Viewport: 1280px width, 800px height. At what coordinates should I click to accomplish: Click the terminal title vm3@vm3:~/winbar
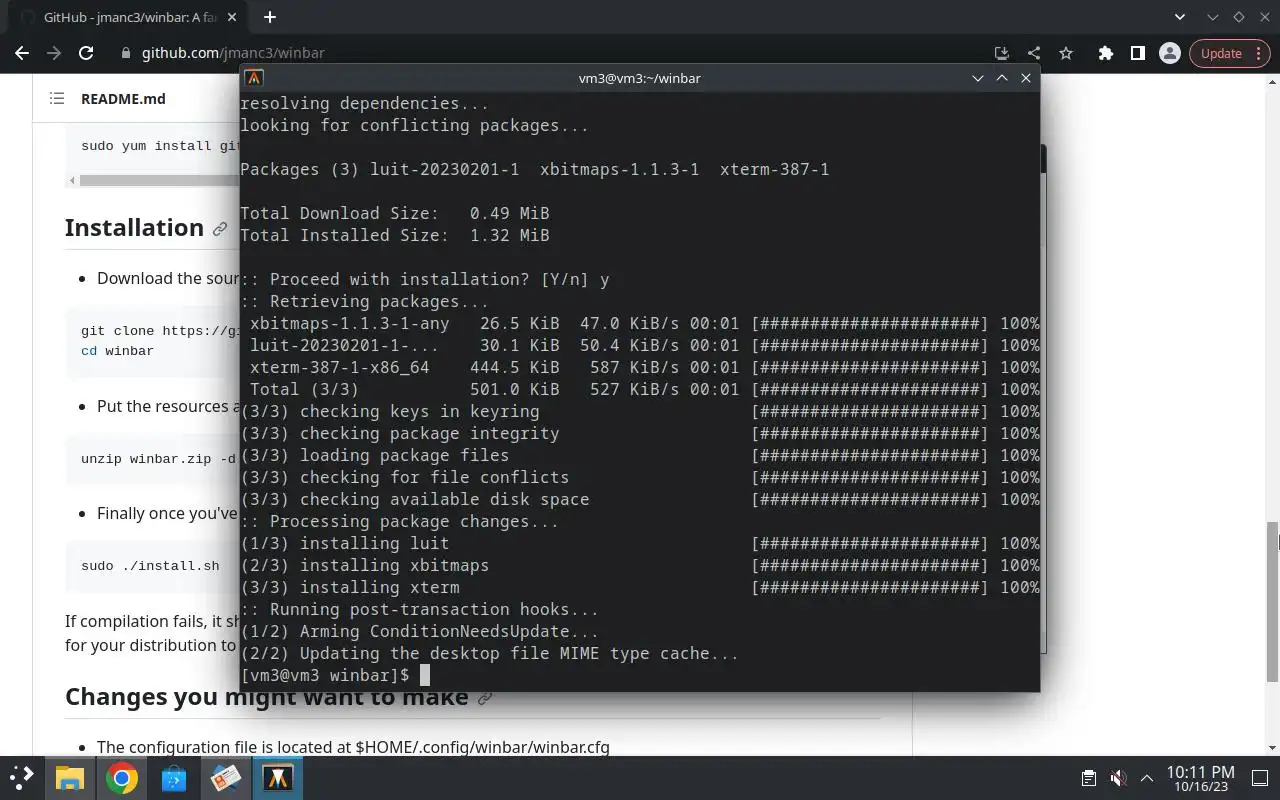point(640,78)
